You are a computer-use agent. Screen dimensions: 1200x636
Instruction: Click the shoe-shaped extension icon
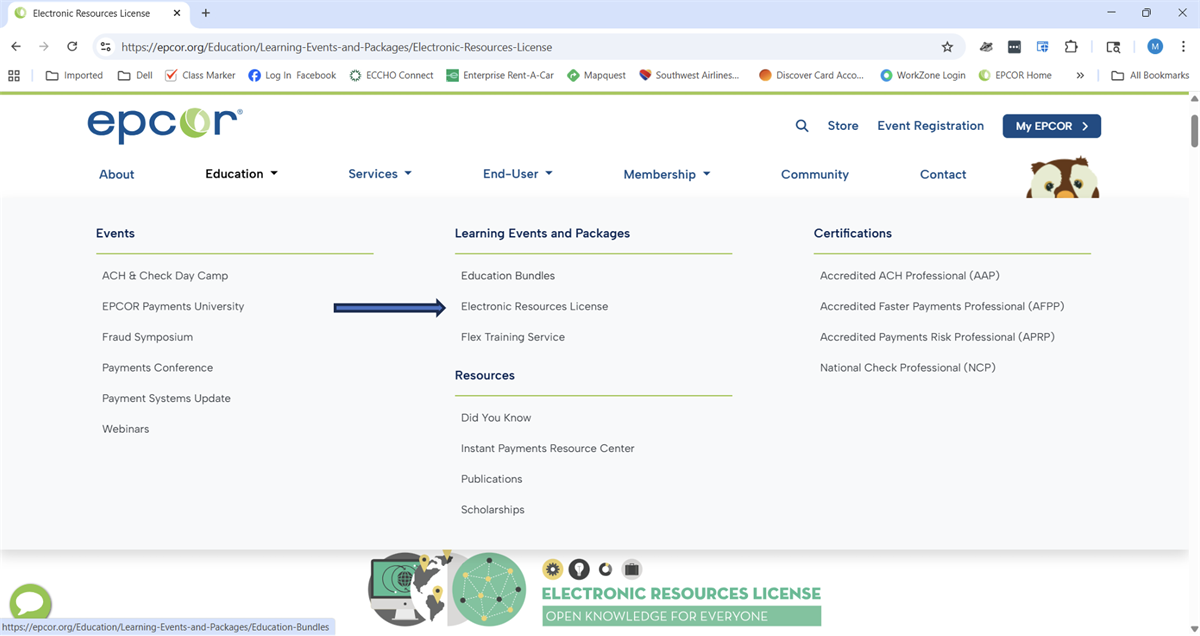pos(986,46)
